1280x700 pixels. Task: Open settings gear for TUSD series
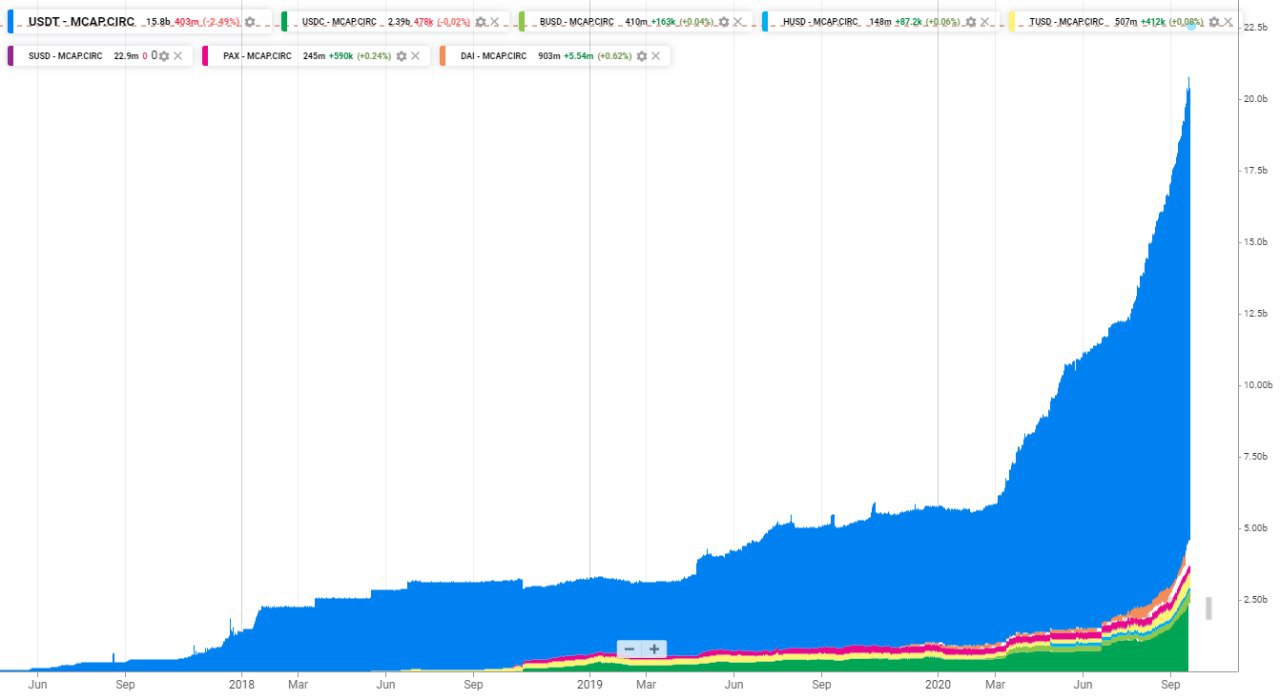tap(1214, 22)
